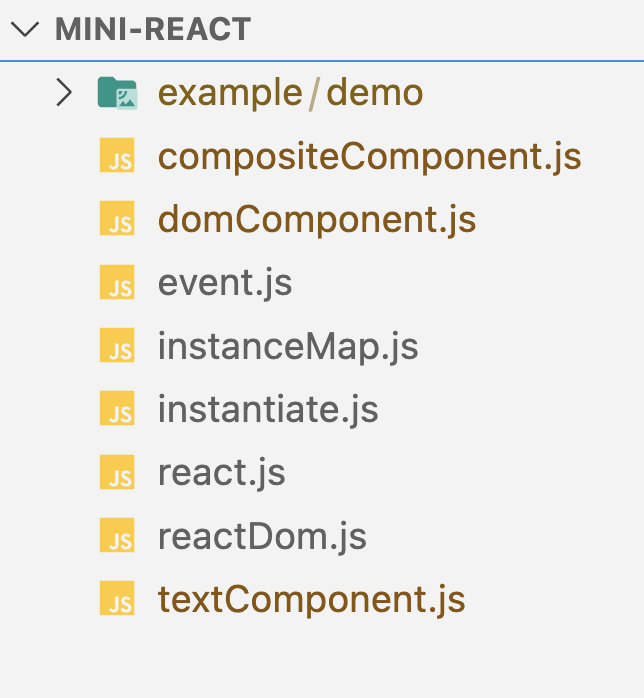Click JS icon next to compositeComponent.js
The height and width of the screenshot is (698, 644).
click(x=118, y=157)
